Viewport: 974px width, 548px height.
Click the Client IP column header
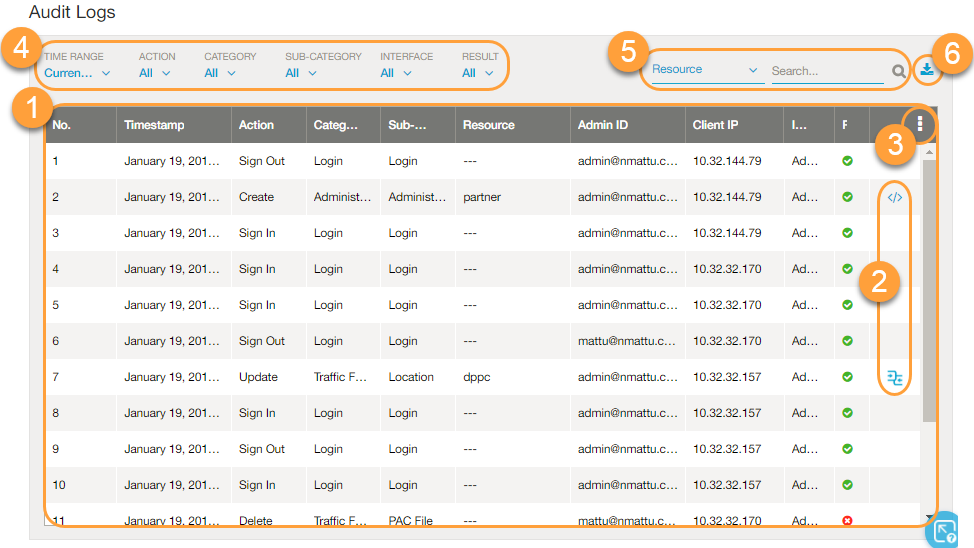point(734,125)
